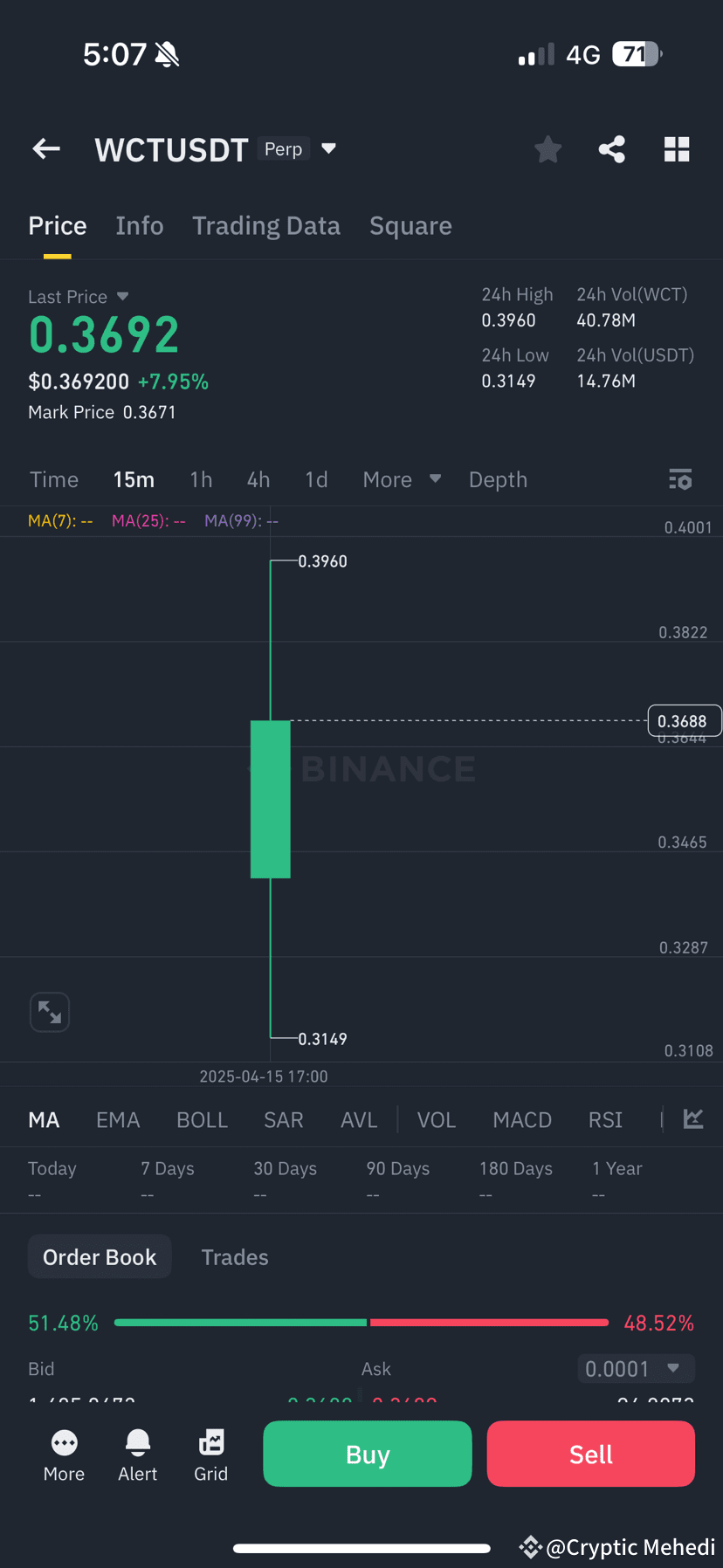Open the Grid trading icon
Image resolution: width=723 pixels, height=1568 pixels.
coord(211,1455)
